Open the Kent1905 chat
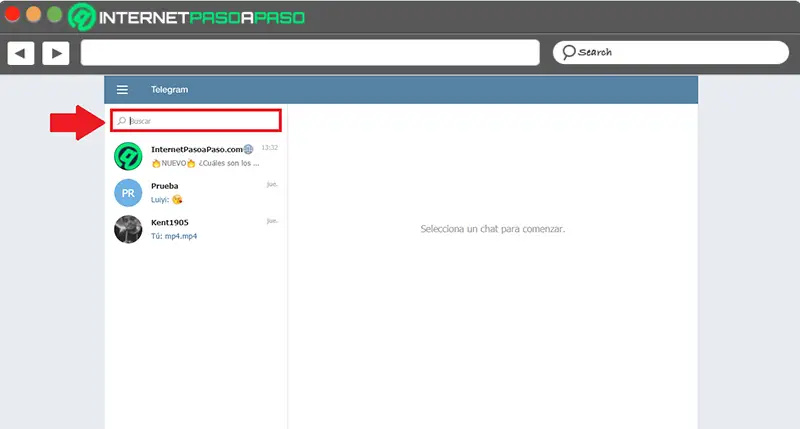This screenshot has width=800, height=429. tap(196, 230)
